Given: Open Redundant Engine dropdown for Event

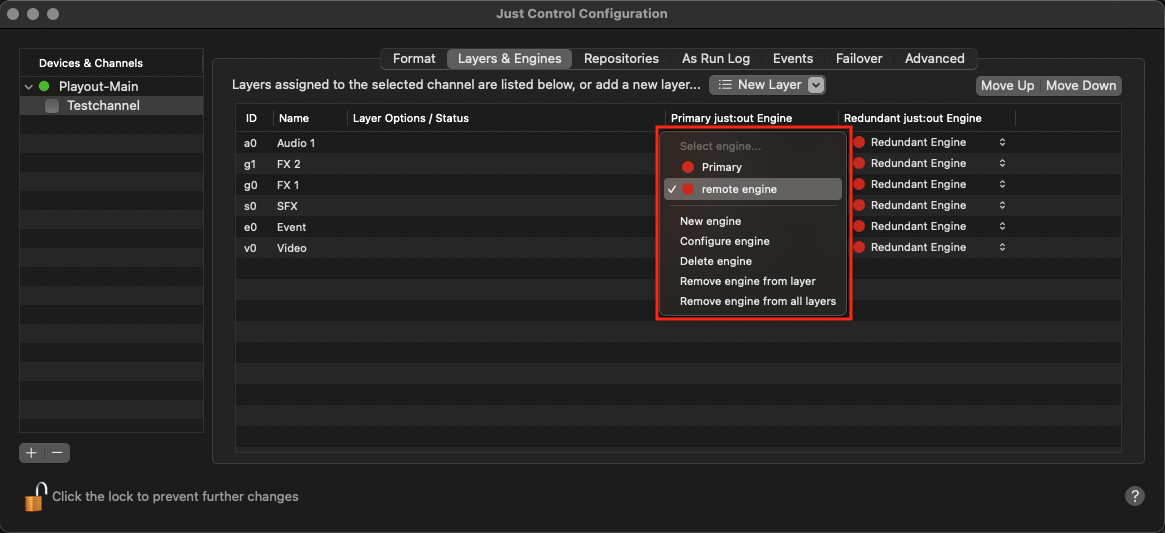Looking at the screenshot, I should [x=929, y=226].
